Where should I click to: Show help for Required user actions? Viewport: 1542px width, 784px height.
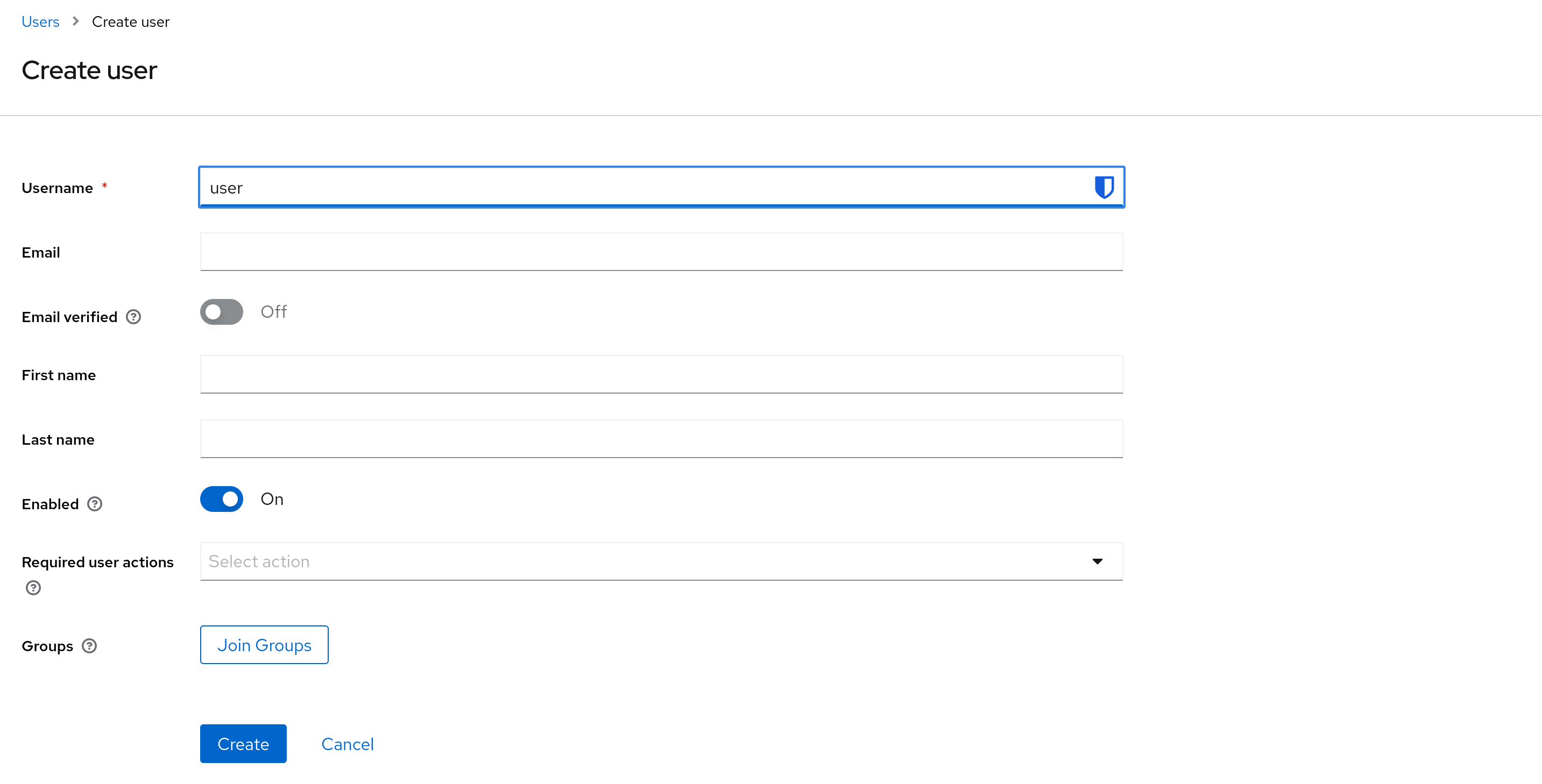(33, 588)
